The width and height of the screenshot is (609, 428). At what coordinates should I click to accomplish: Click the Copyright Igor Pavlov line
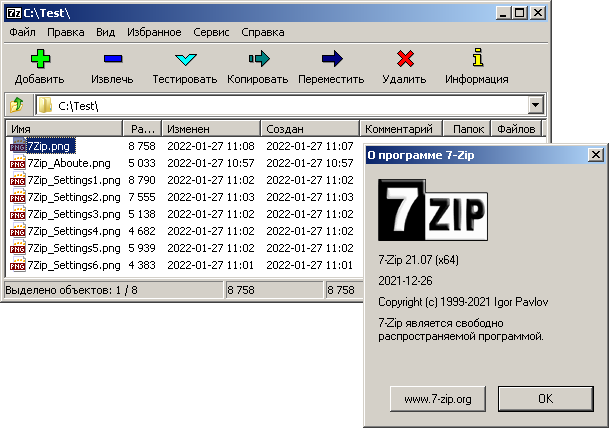coord(463,302)
